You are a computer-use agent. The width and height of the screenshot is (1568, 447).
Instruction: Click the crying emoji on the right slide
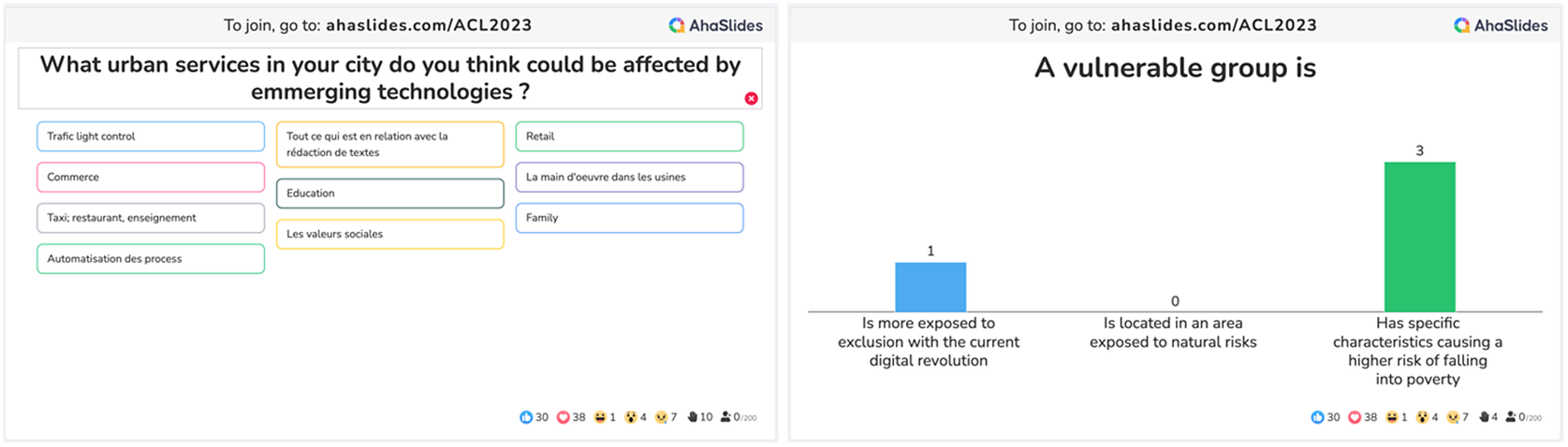1453,417
